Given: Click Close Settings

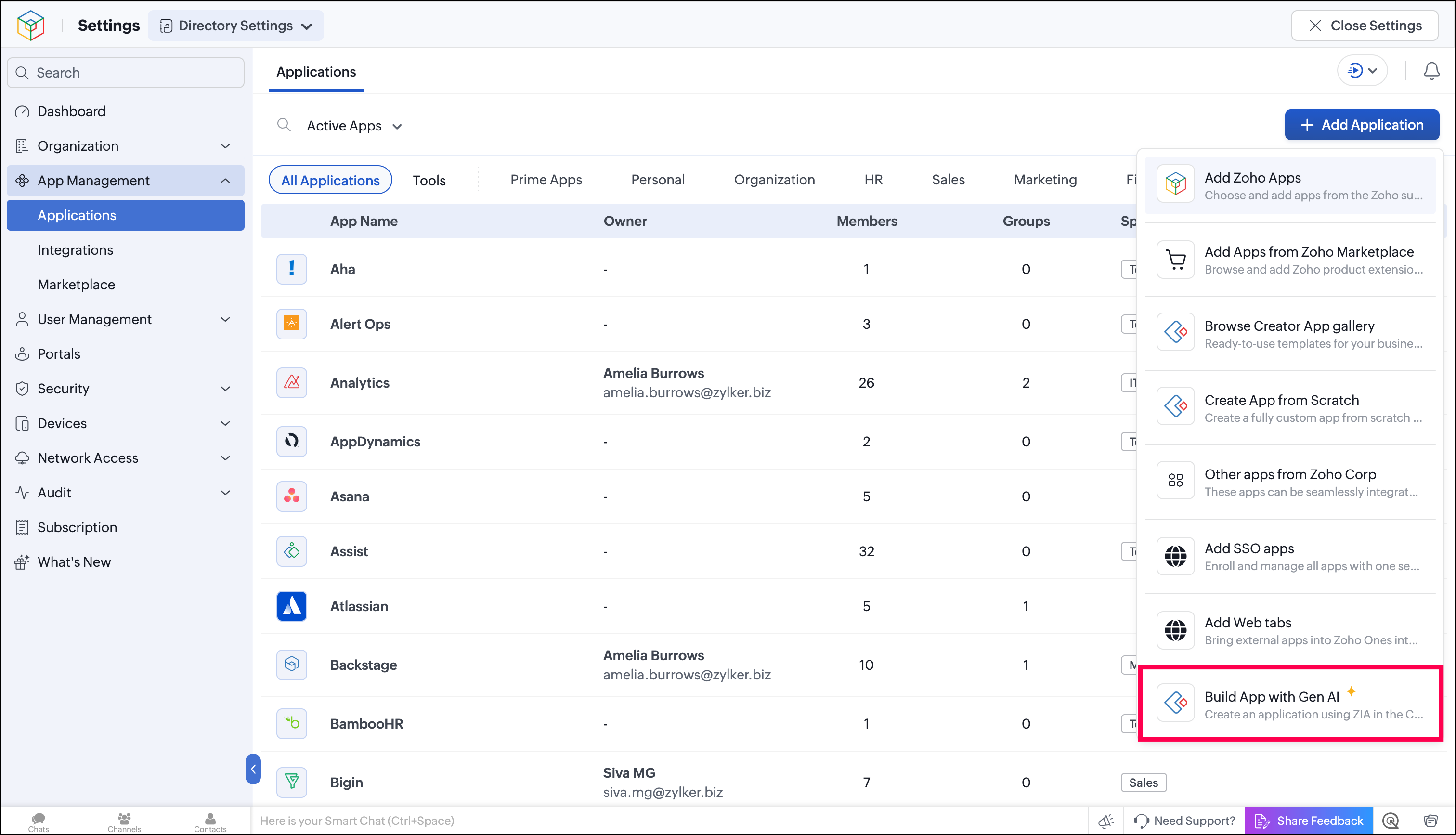Looking at the screenshot, I should (1365, 25).
